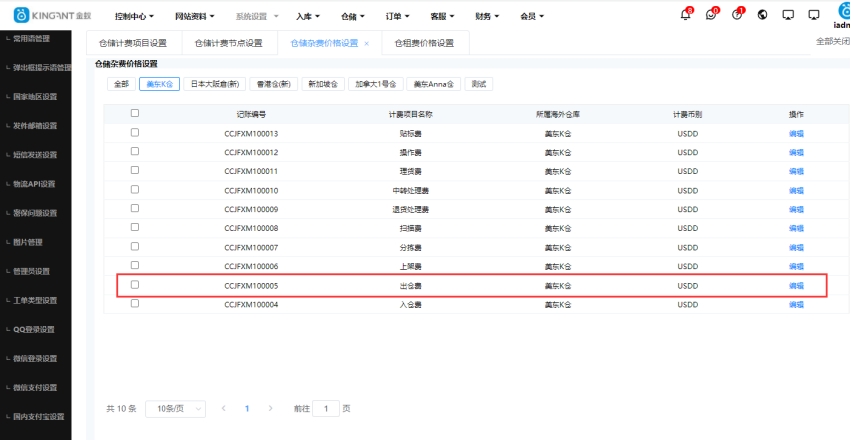Click the help question mark icon

[x=737, y=15]
